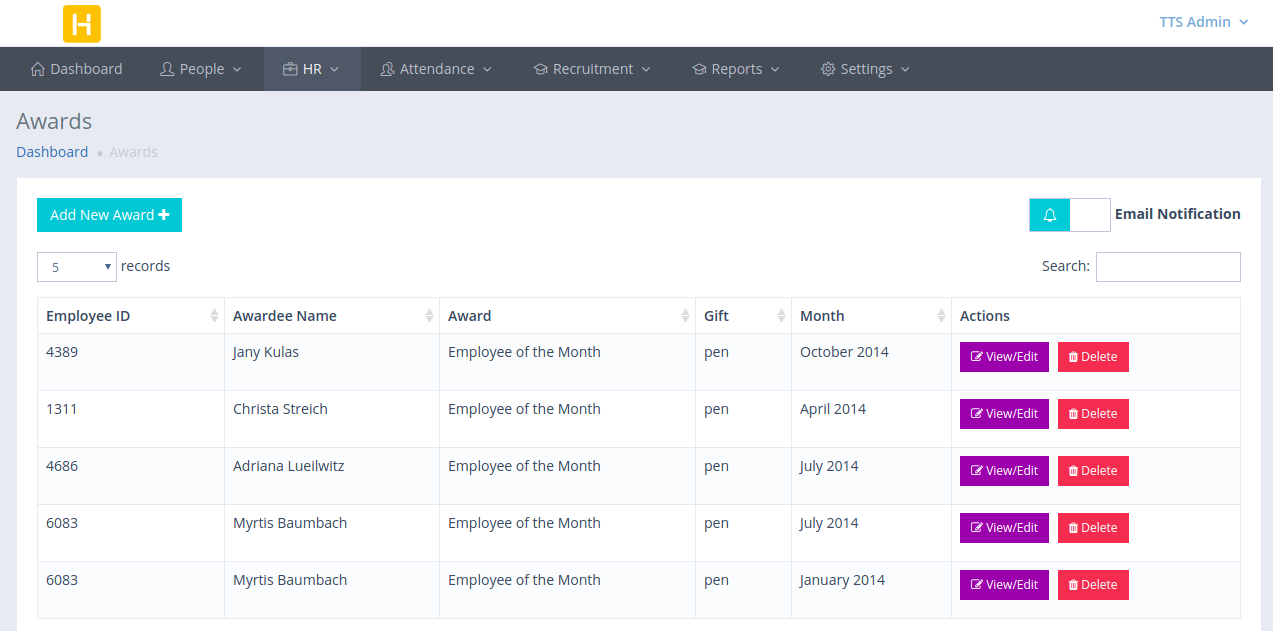This screenshot has height=631, width=1273.
Task: Open the Reports menu
Action: [736, 68]
